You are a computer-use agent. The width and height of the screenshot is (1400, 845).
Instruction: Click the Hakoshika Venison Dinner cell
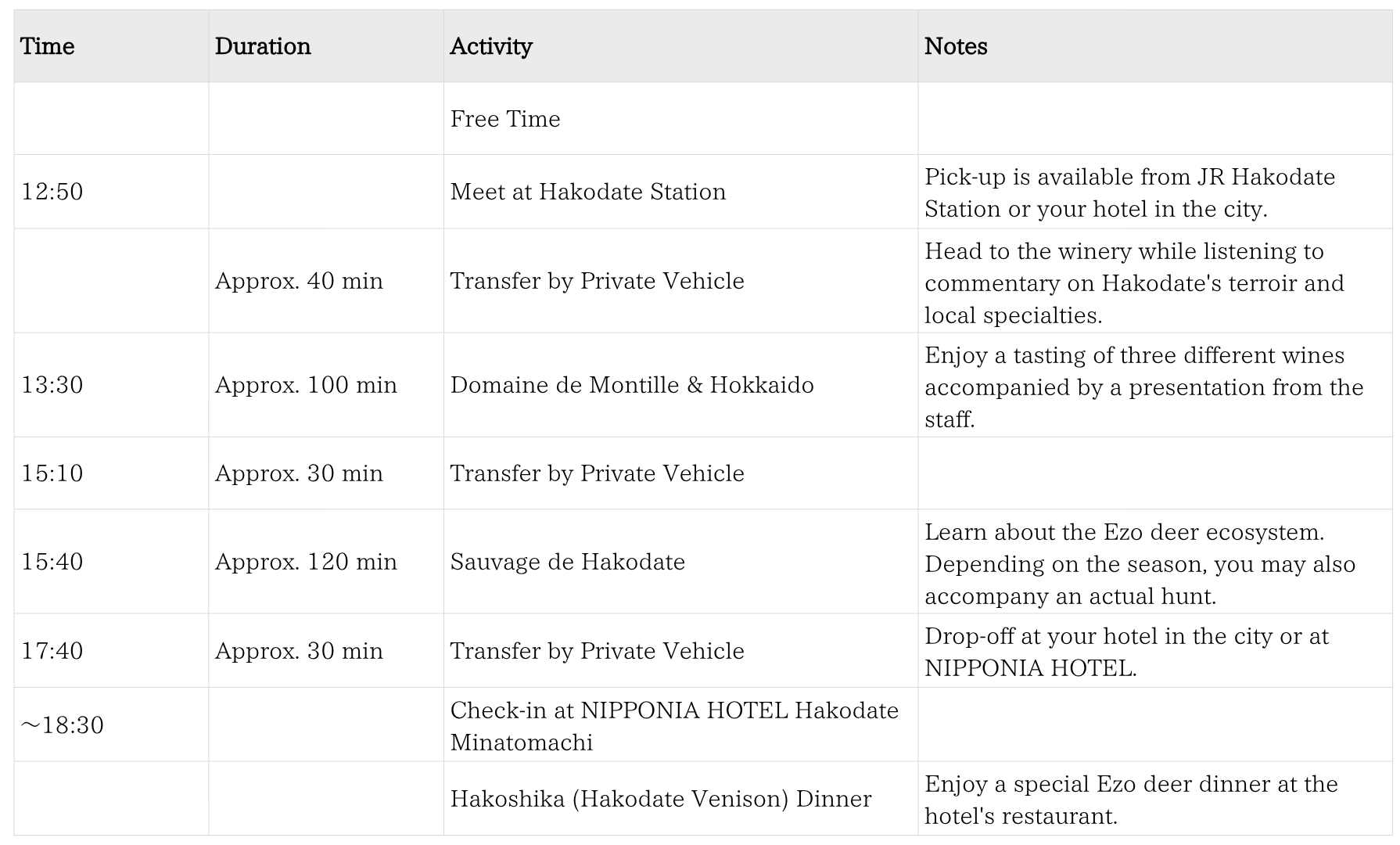tap(661, 799)
